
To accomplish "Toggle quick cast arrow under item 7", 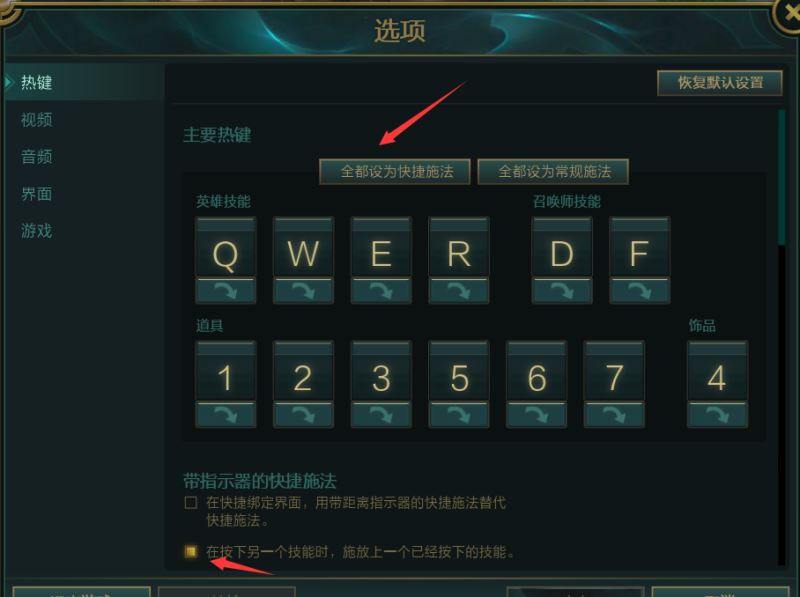I will [614, 415].
